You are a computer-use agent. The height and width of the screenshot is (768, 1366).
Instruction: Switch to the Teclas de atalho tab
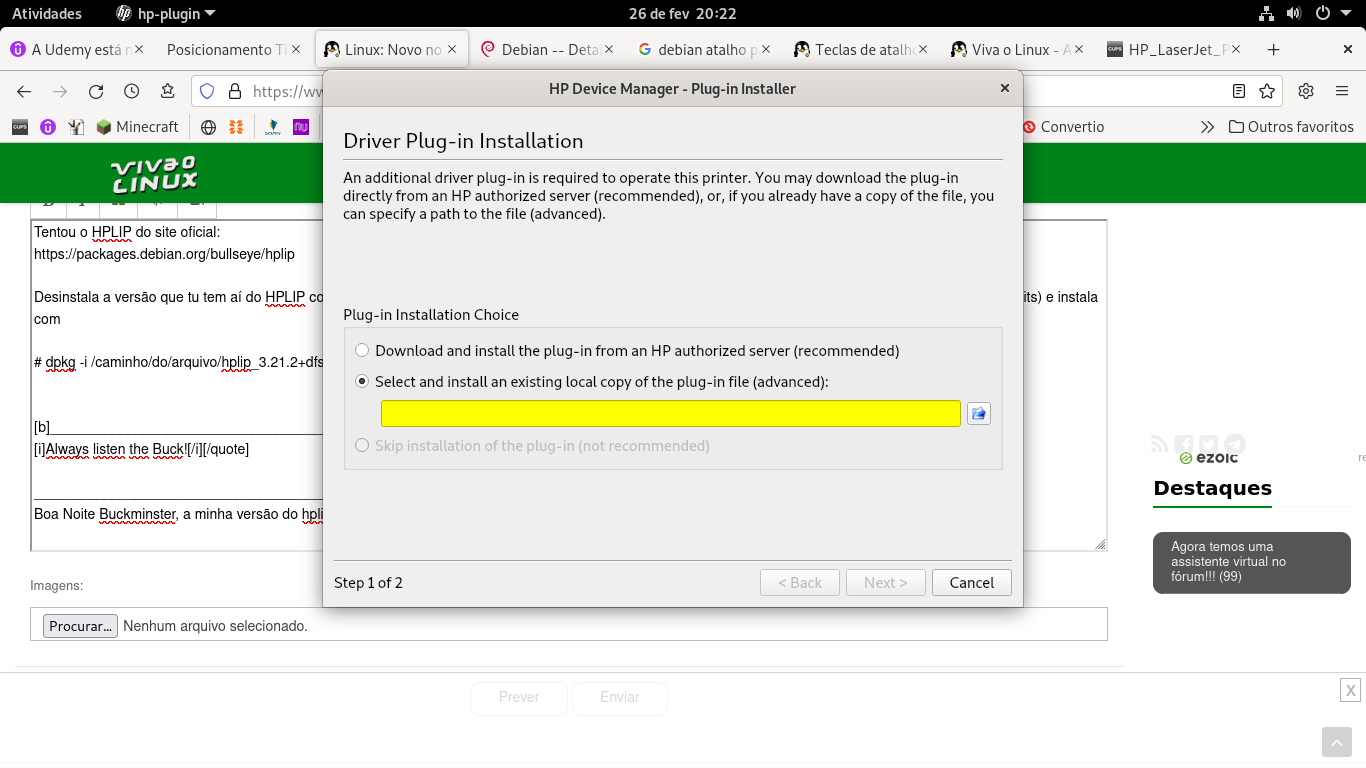pos(863,49)
